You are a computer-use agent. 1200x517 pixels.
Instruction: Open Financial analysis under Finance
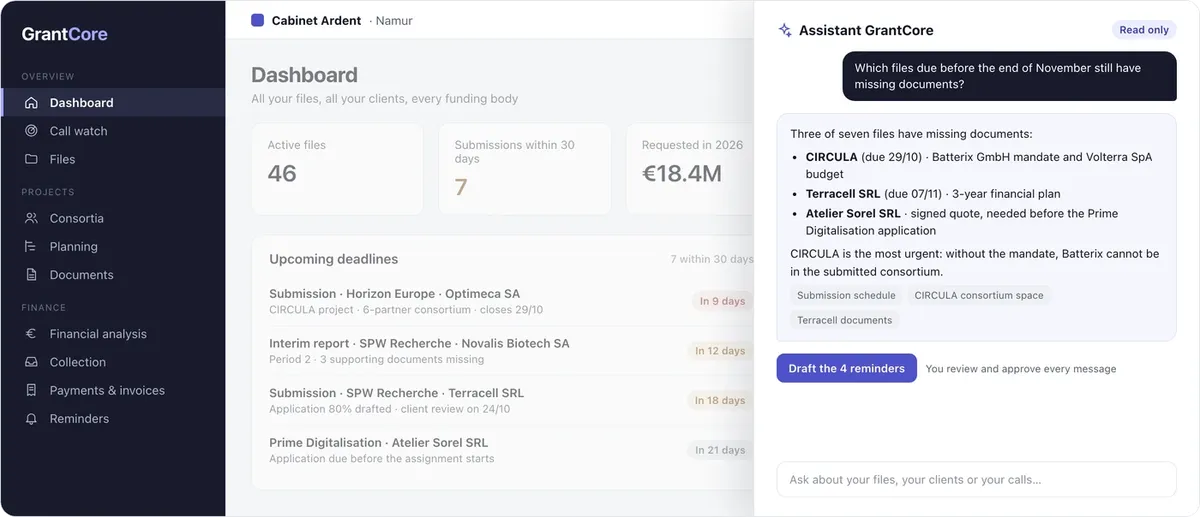113,334
